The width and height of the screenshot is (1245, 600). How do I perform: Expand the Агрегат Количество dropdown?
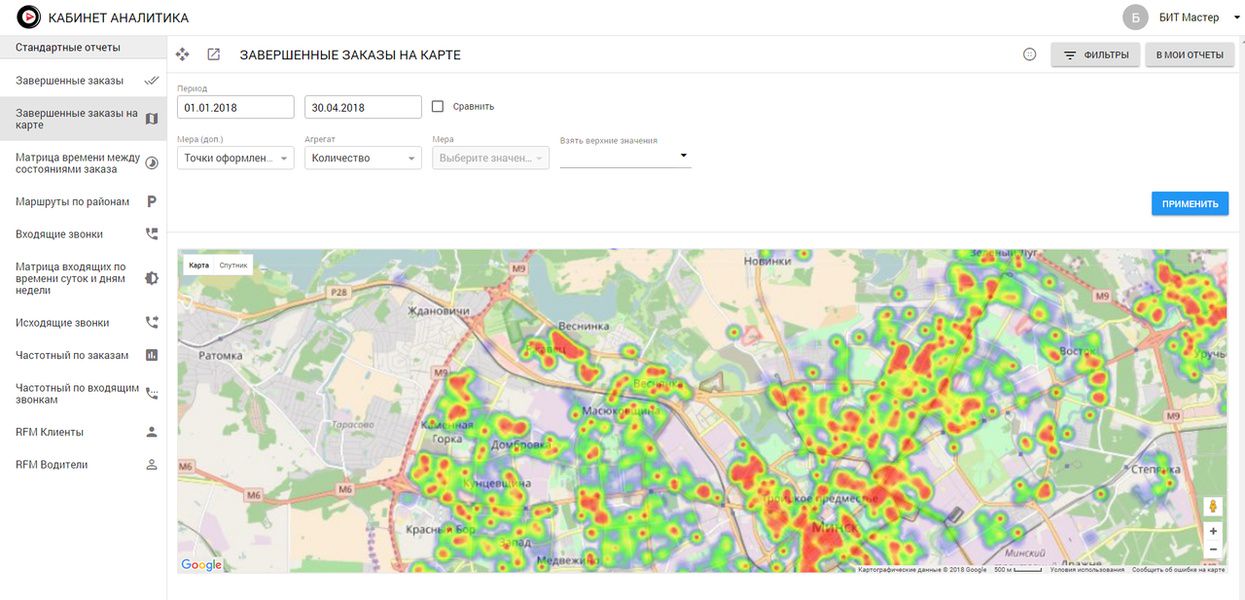[x=363, y=158]
